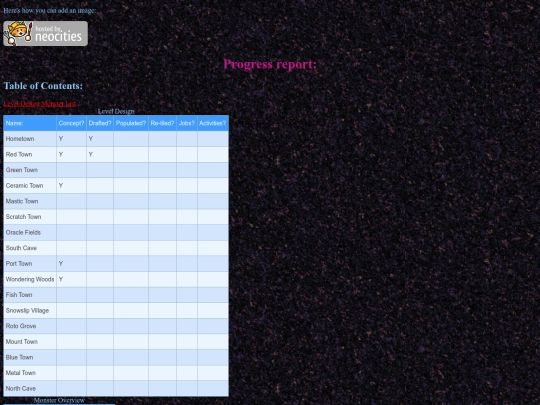Click the 'Here's how you can add an image' text
540x405 pixels.
(50, 11)
